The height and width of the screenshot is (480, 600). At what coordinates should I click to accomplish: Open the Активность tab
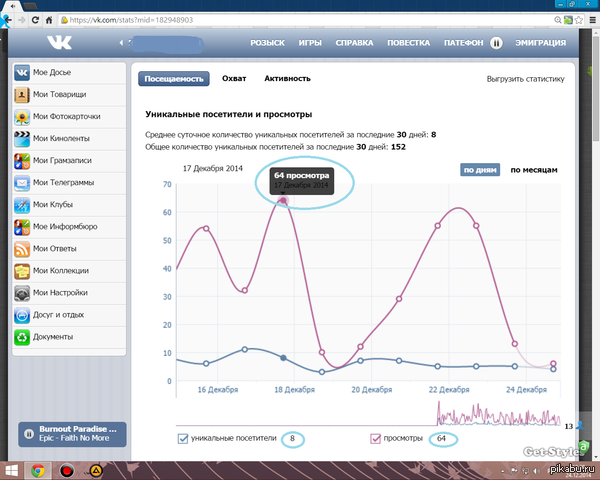pyautogui.click(x=287, y=78)
